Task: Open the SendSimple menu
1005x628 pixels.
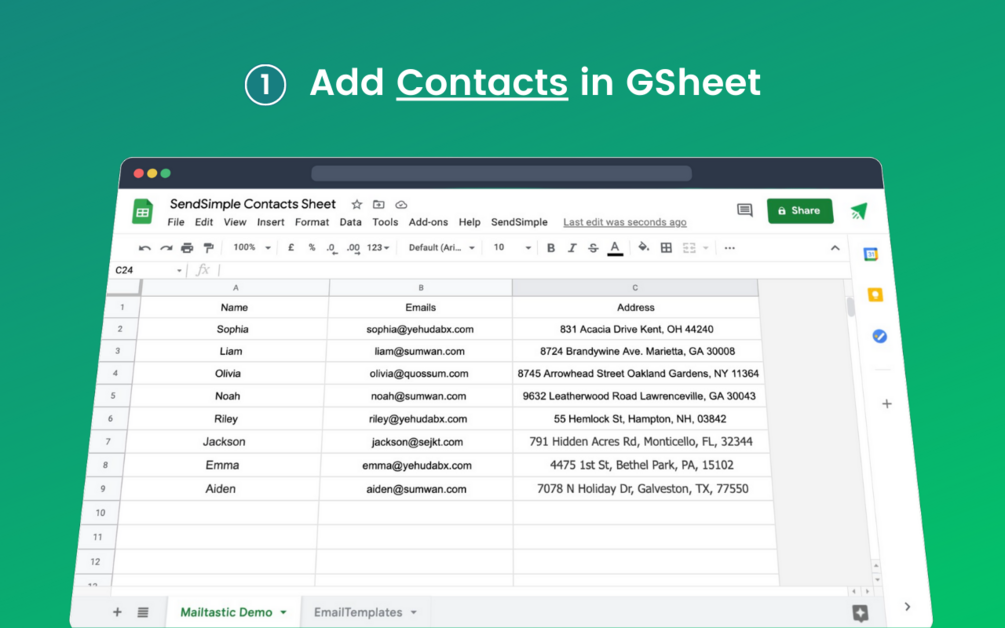Action: [519, 222]
